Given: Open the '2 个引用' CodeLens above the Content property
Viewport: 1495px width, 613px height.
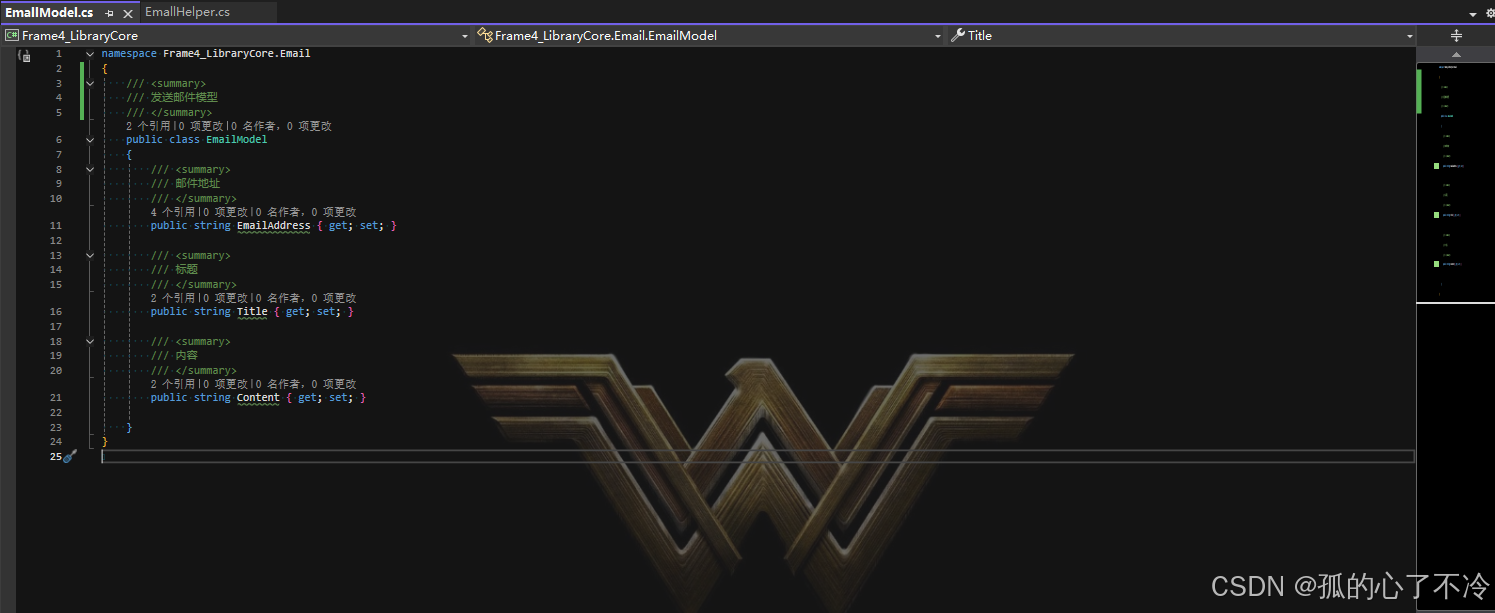Looking at the screenshot, I should (173, 385).
